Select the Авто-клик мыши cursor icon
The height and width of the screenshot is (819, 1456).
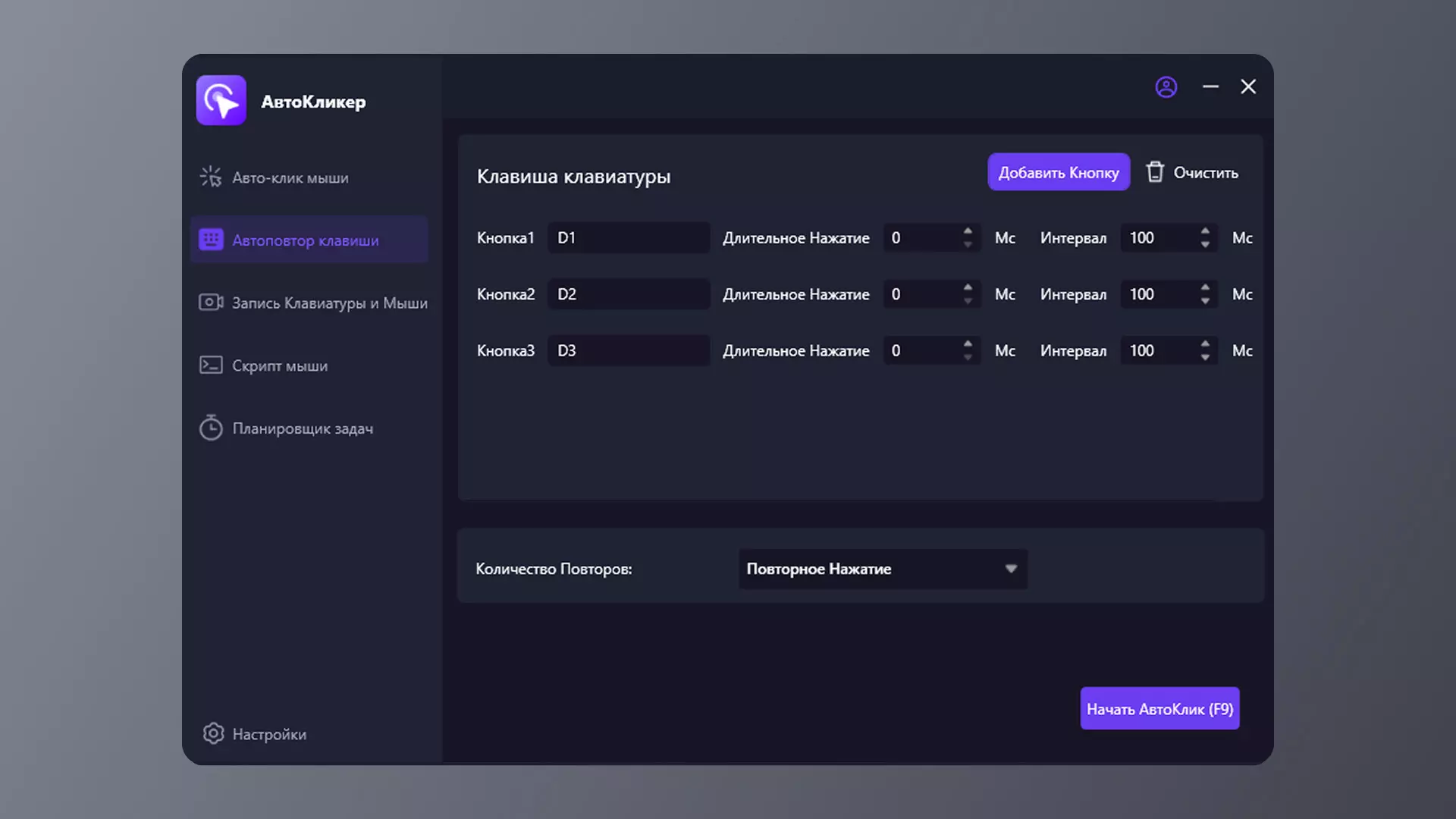click(x=210, y=177)
